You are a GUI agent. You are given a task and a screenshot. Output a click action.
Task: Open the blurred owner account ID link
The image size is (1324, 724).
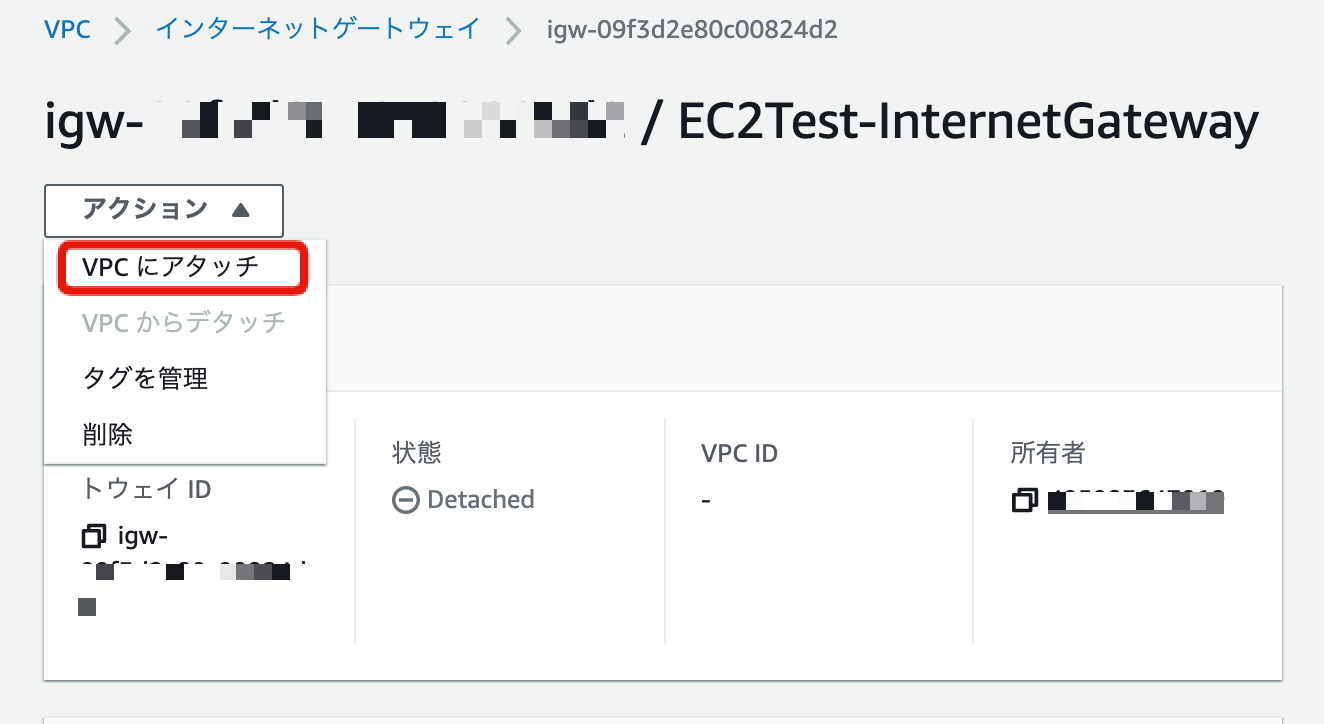pos(1136,500)
